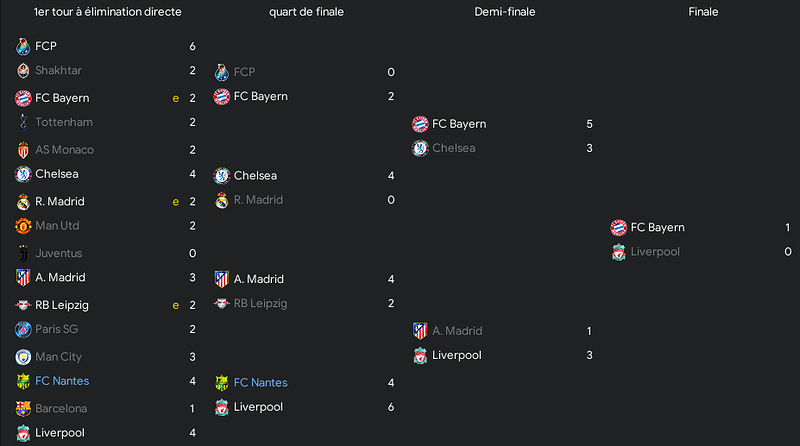Image resolution: width=800 pixels, height=446 pixels.
Task: Click AS Monaco's club badge
Action: (23, 150)
